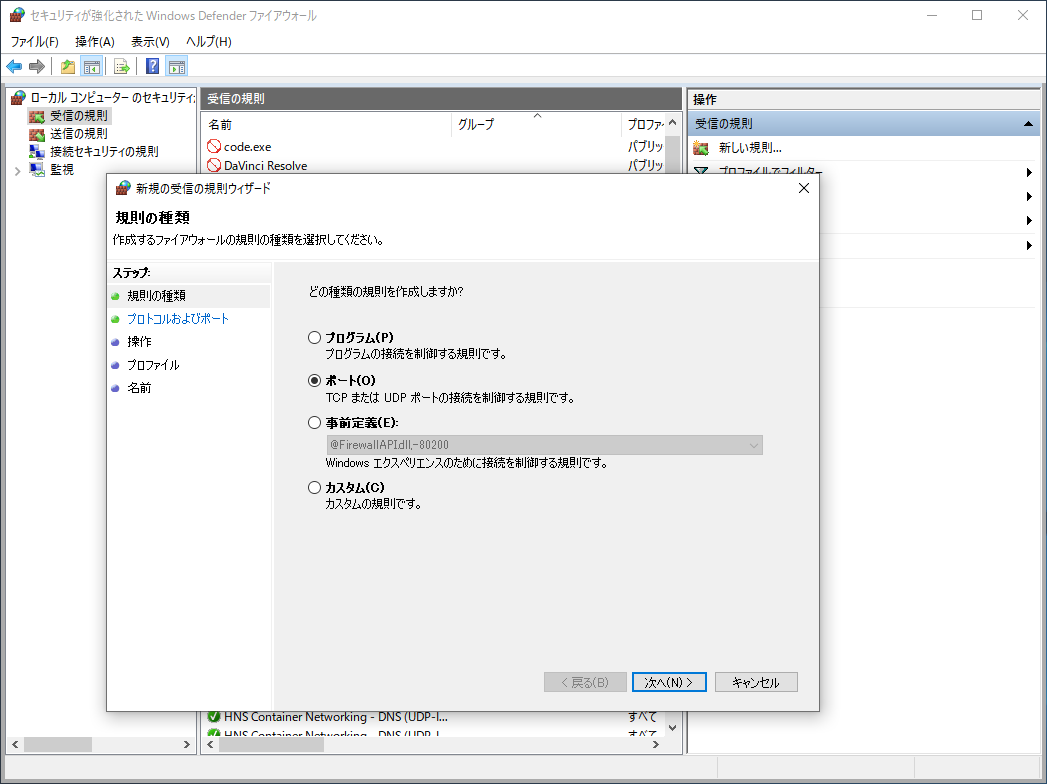Expand the 監視 tree node
The width and height of the screenshot is (1047, 784).
[x=17, y=170]
